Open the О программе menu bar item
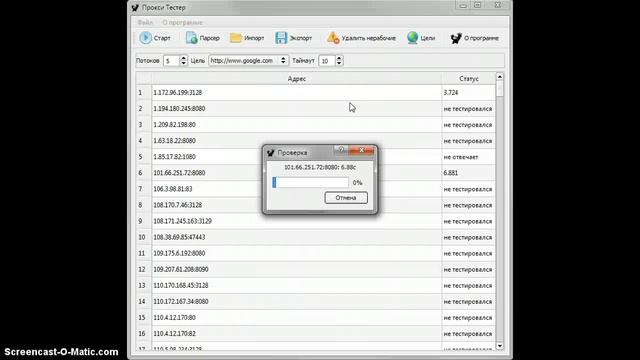This screenshot has height=360, width=640. point(182,22)
